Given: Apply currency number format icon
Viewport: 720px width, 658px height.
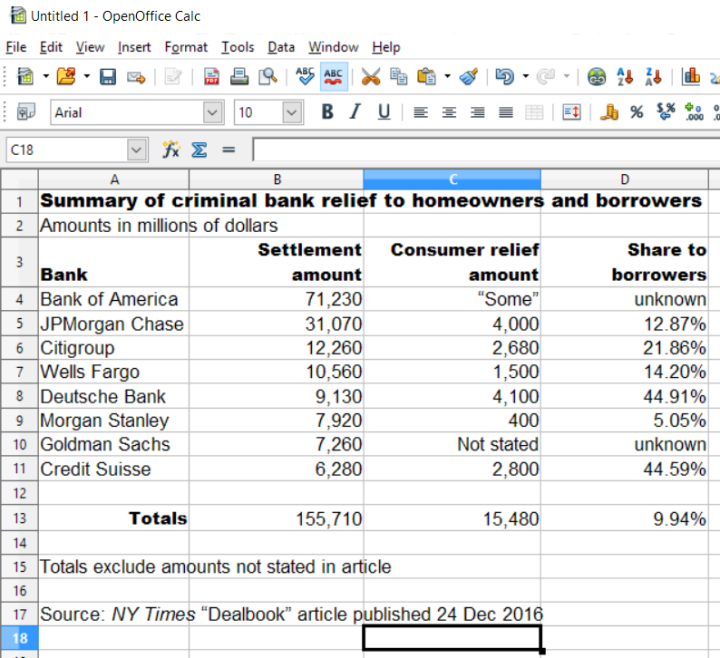Looking at the screenshot, I should (609, 112).
